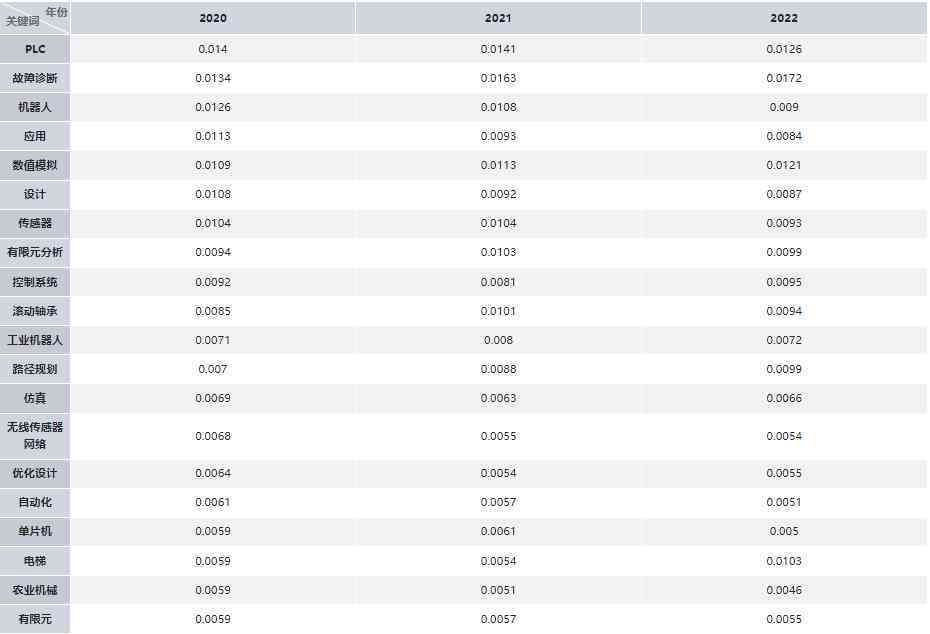This screenshot has height=634, width=930.
Task: Select the PLC row header
Action: click(35, 49)
